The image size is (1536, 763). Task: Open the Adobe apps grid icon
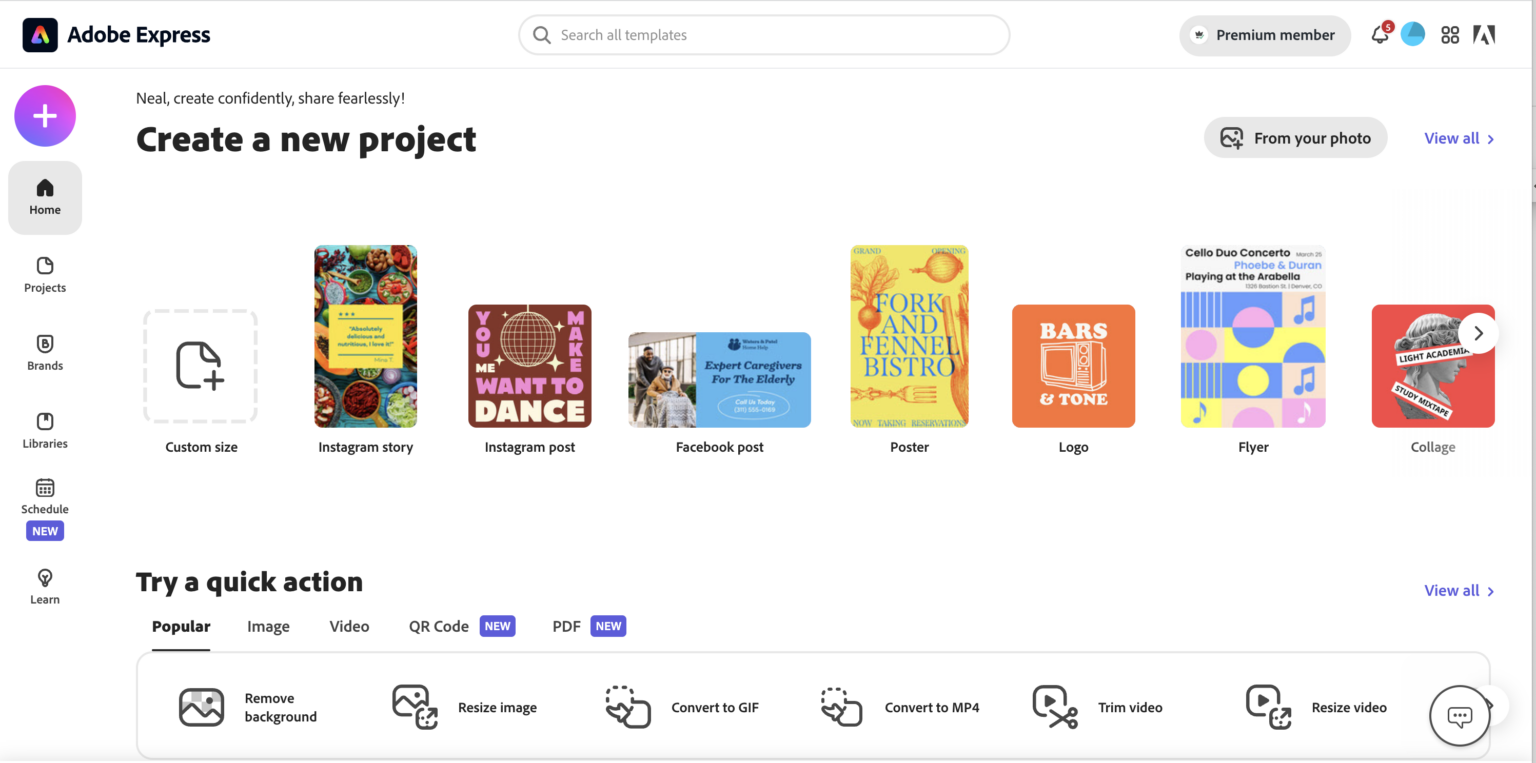click(1450, 34)
